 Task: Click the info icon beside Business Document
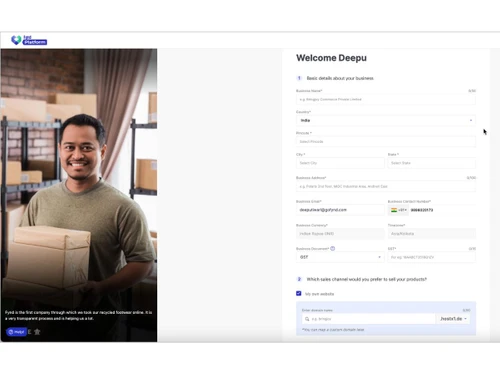tap(332, 249)
